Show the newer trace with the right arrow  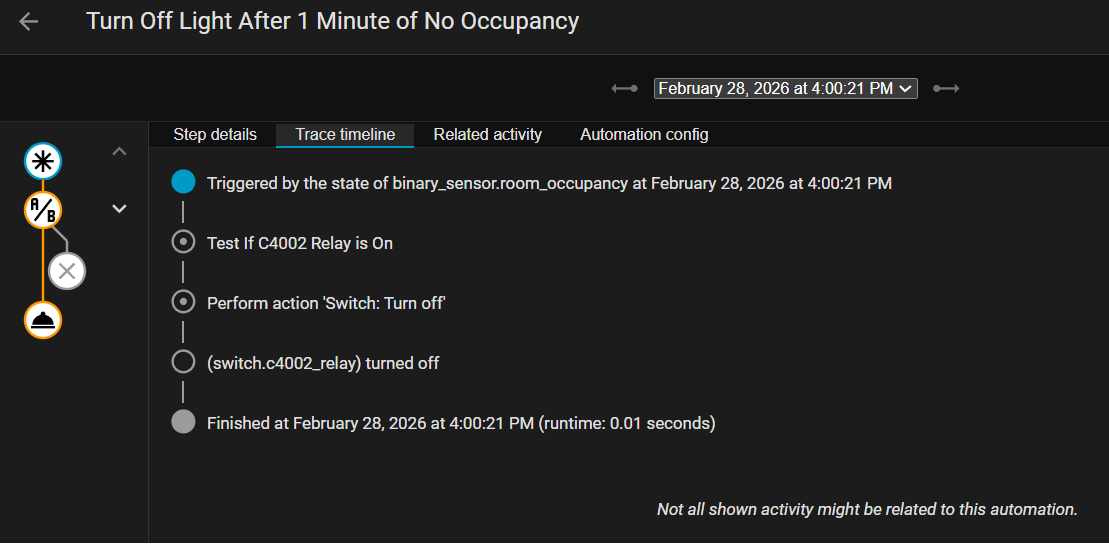[x=946, y=89]
